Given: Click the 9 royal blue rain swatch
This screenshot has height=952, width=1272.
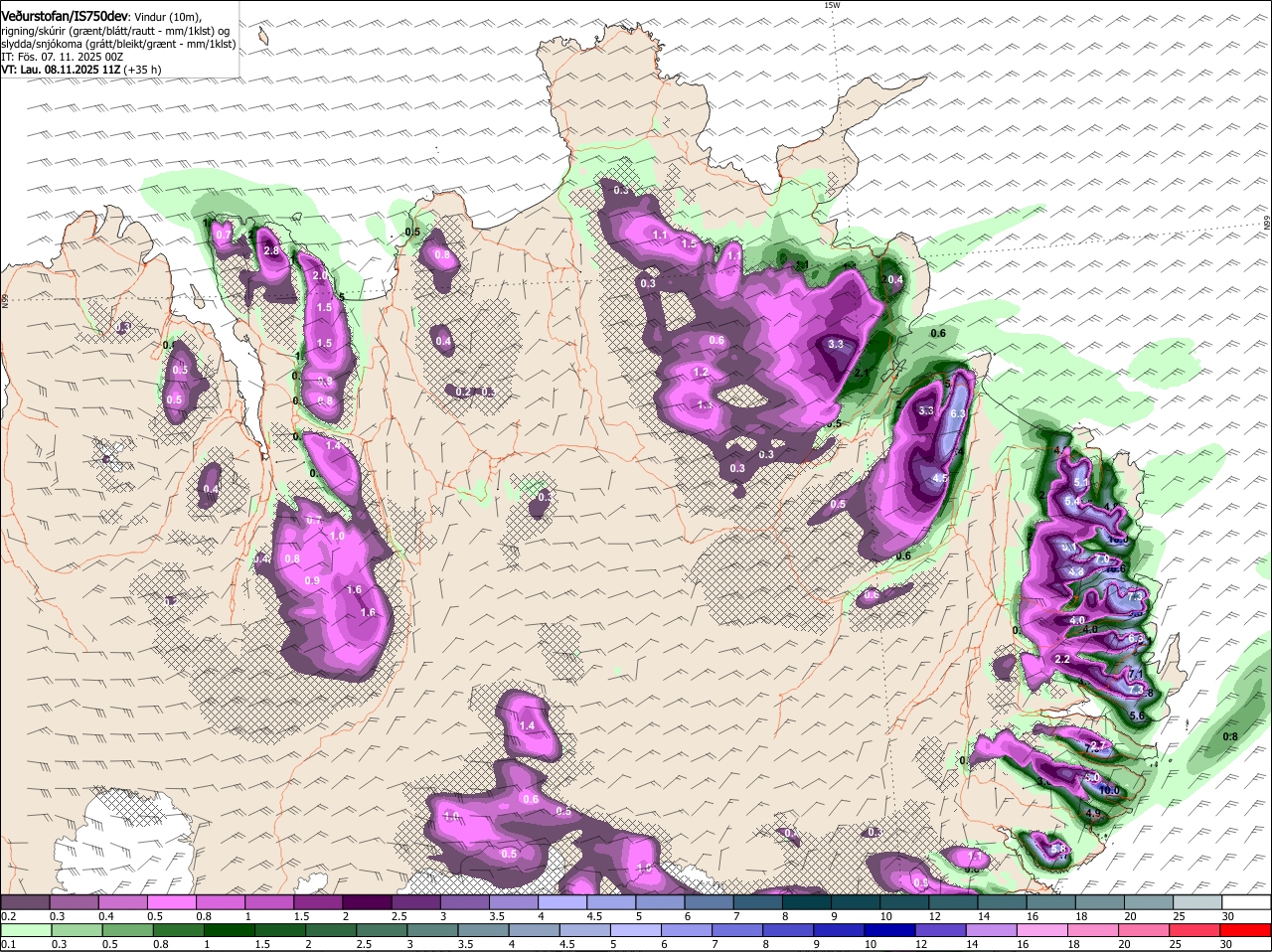Looking at the screenshot, I should (x=840, y=930).
